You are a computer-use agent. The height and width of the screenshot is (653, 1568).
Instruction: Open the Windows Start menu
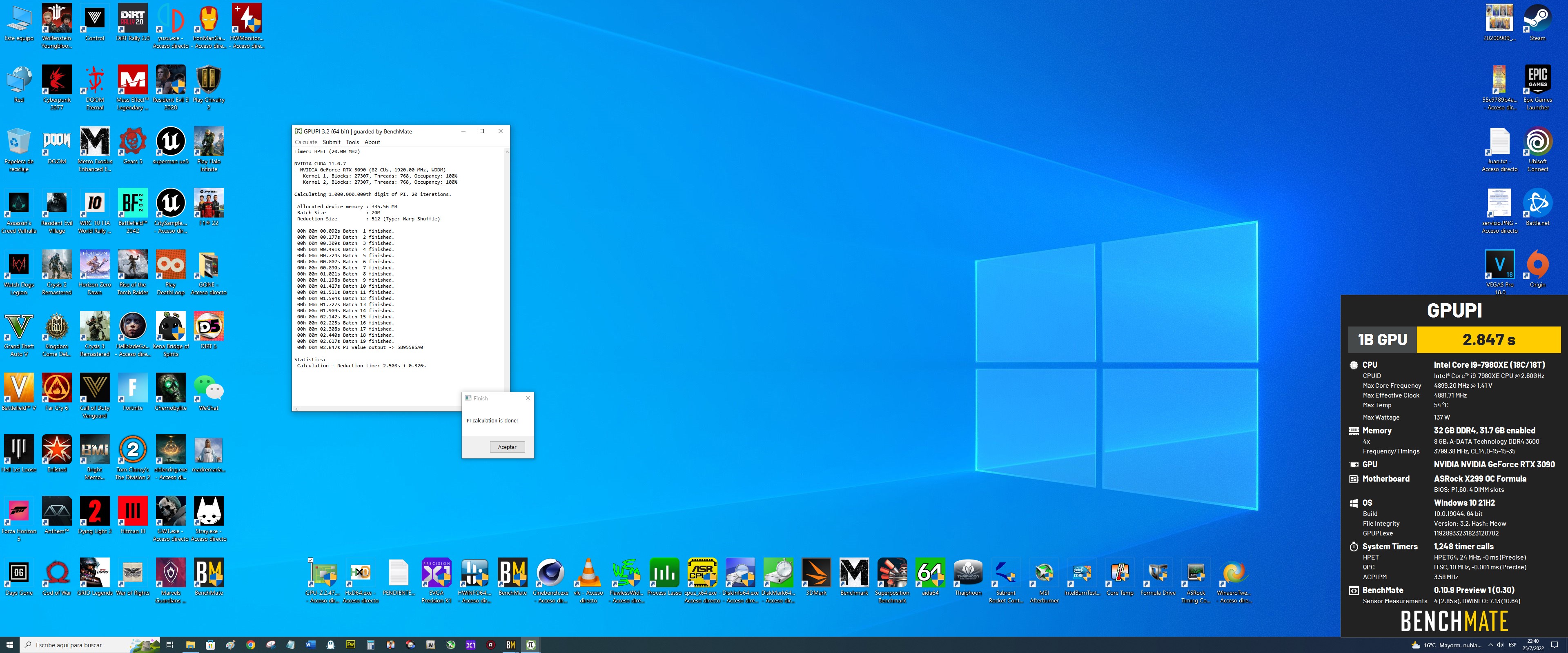point(10,645)
